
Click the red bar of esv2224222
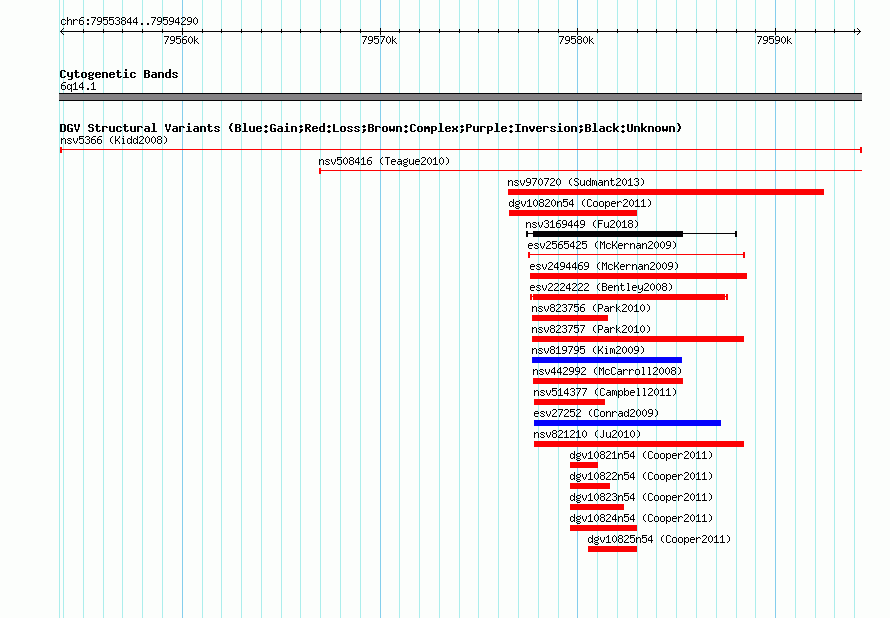click(629, 297)
